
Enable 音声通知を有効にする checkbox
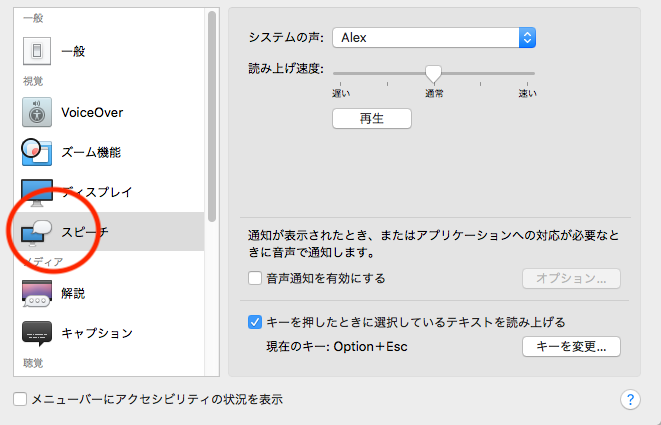point(255,278)
